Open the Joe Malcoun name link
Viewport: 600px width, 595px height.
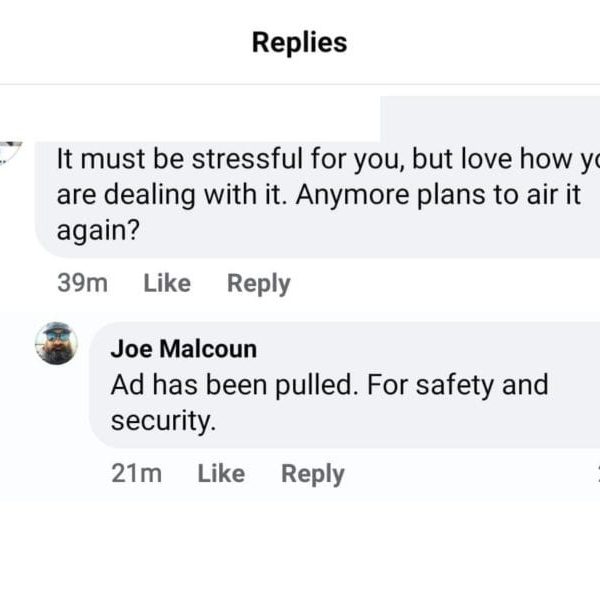pyautogui.click(x=183, y=349)
